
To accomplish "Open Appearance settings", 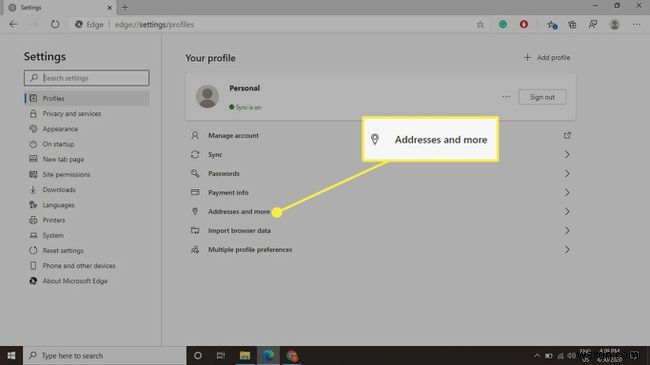I will pos(60,129).
